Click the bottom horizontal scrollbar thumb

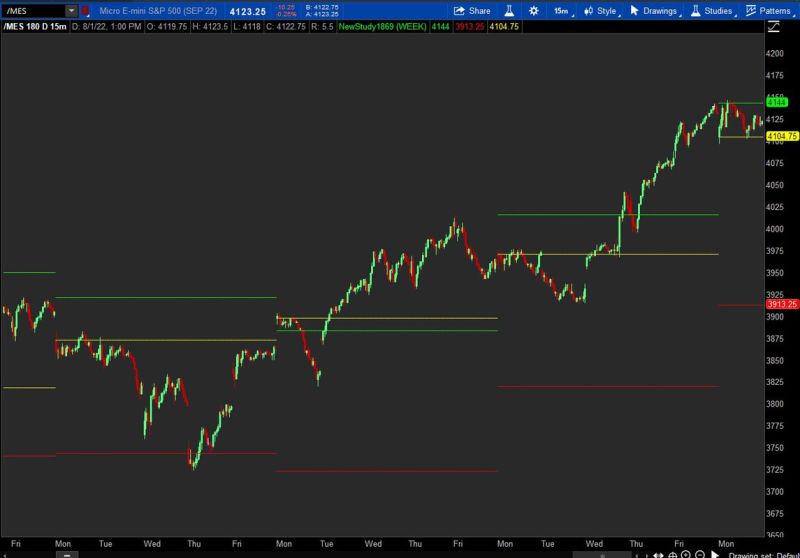[602, 555]
